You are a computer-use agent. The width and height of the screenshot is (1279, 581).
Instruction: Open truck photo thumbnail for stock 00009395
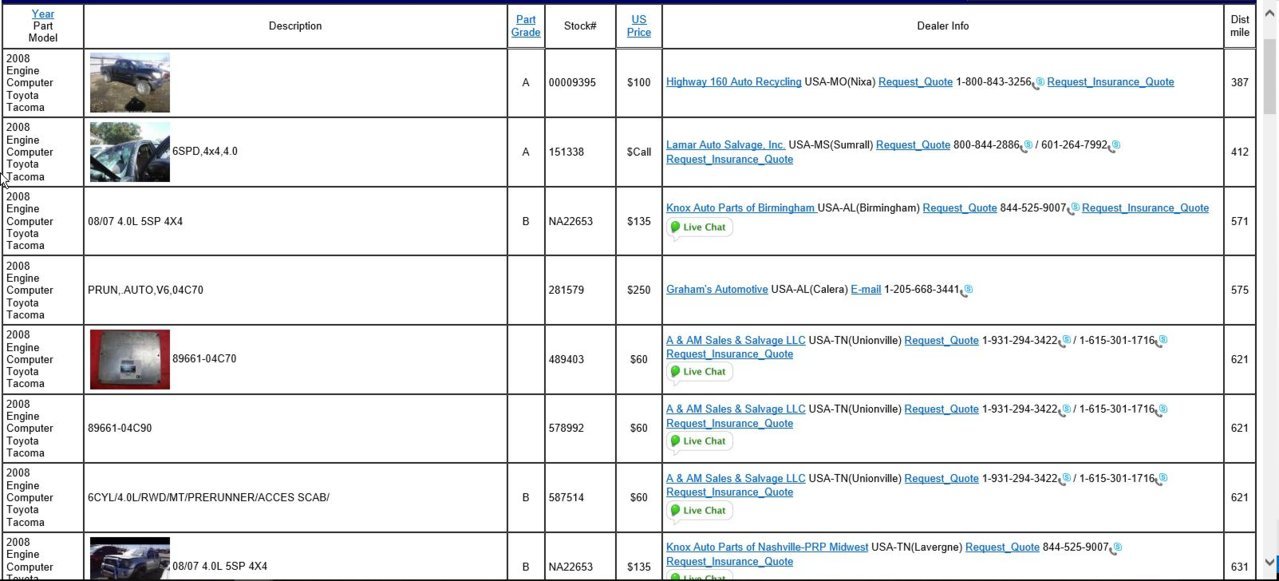pyautogui.click(x=130, y=83)
